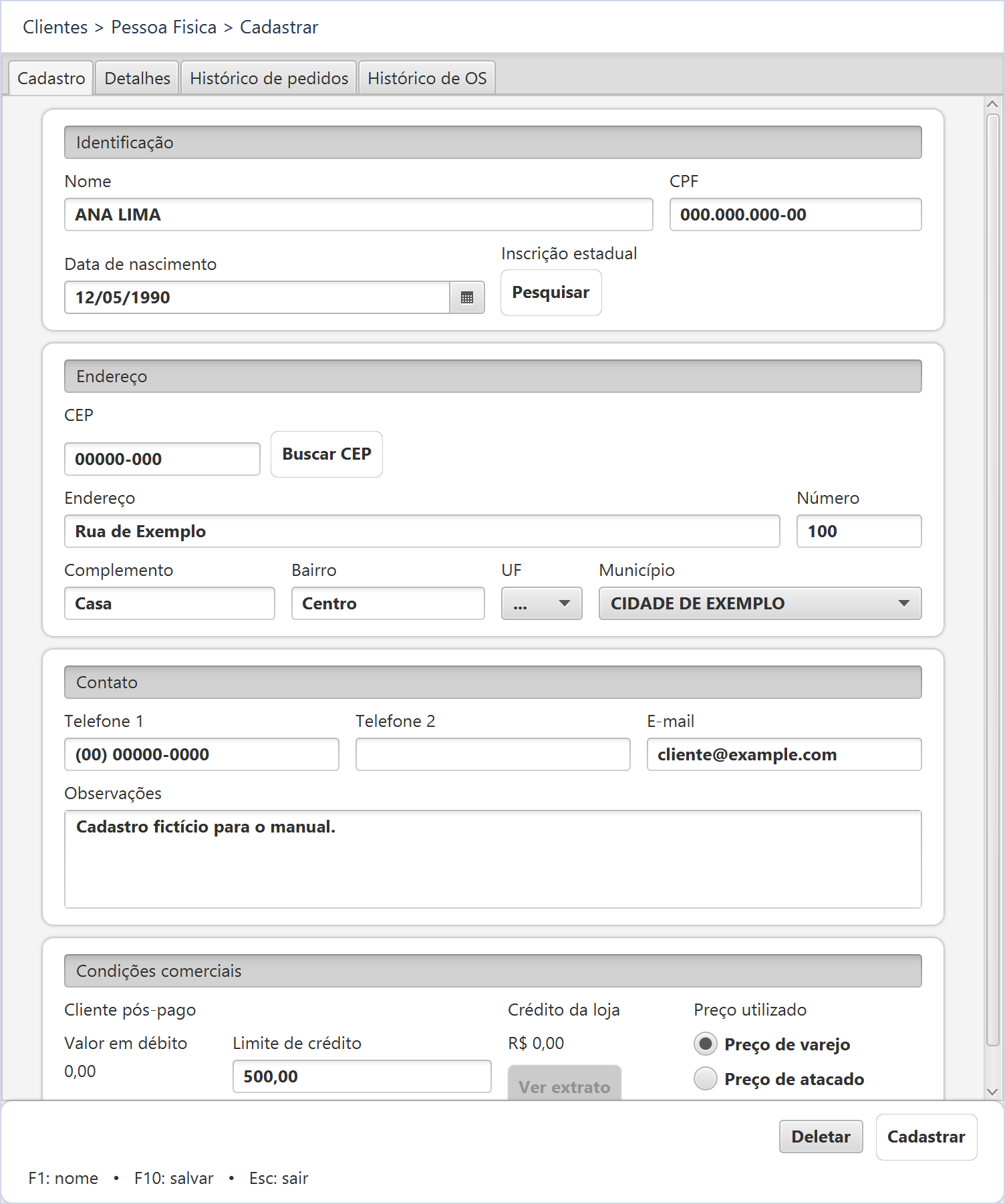The height and width of the screenshot is (1204, 1005).
Task: Focus the Limite de crédito field
Action: click(362, 1076)
